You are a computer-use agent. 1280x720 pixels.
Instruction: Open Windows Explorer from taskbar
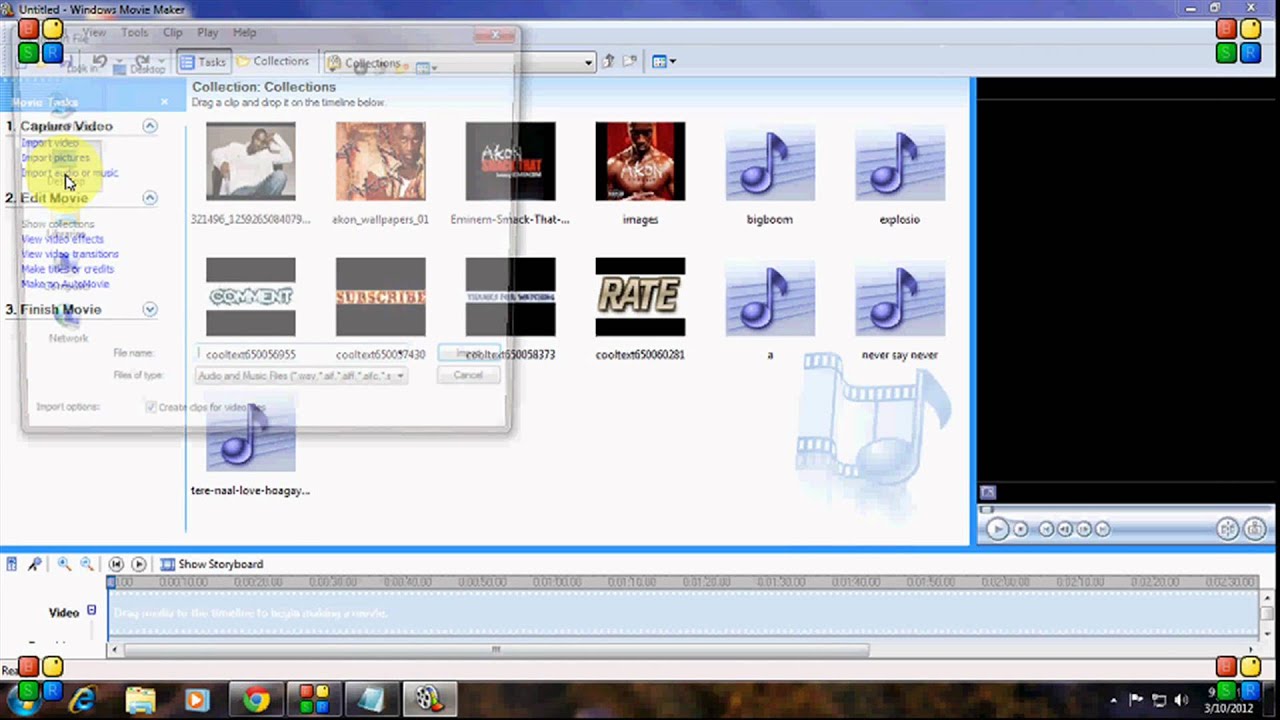pyautogui.click(x=141, y=699)
